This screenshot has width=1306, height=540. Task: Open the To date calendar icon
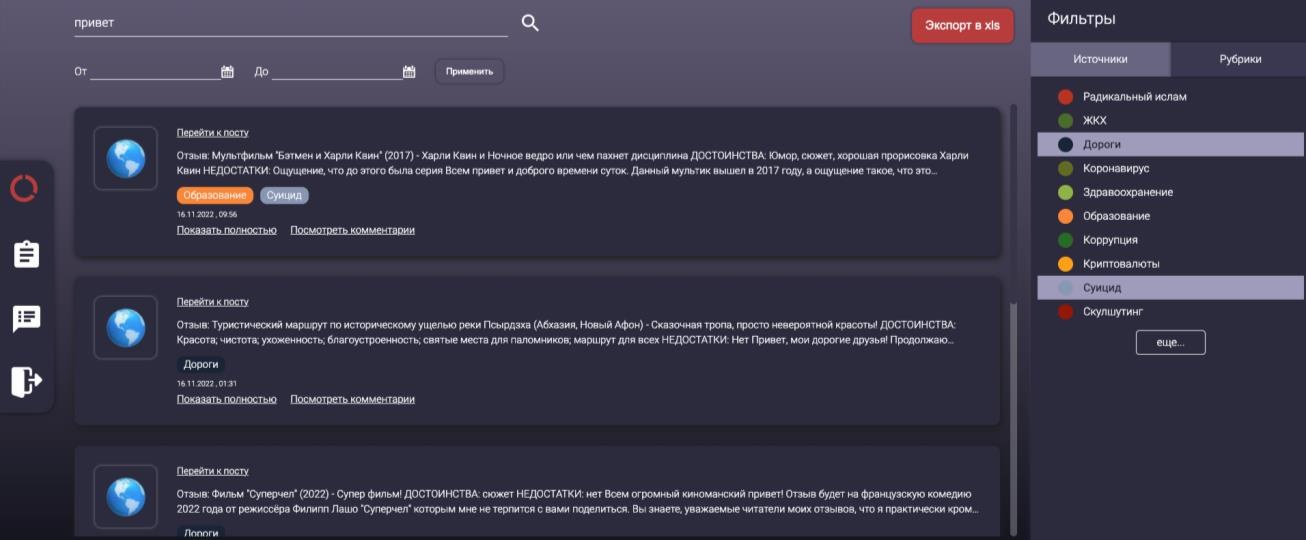(x=409, y=72)
